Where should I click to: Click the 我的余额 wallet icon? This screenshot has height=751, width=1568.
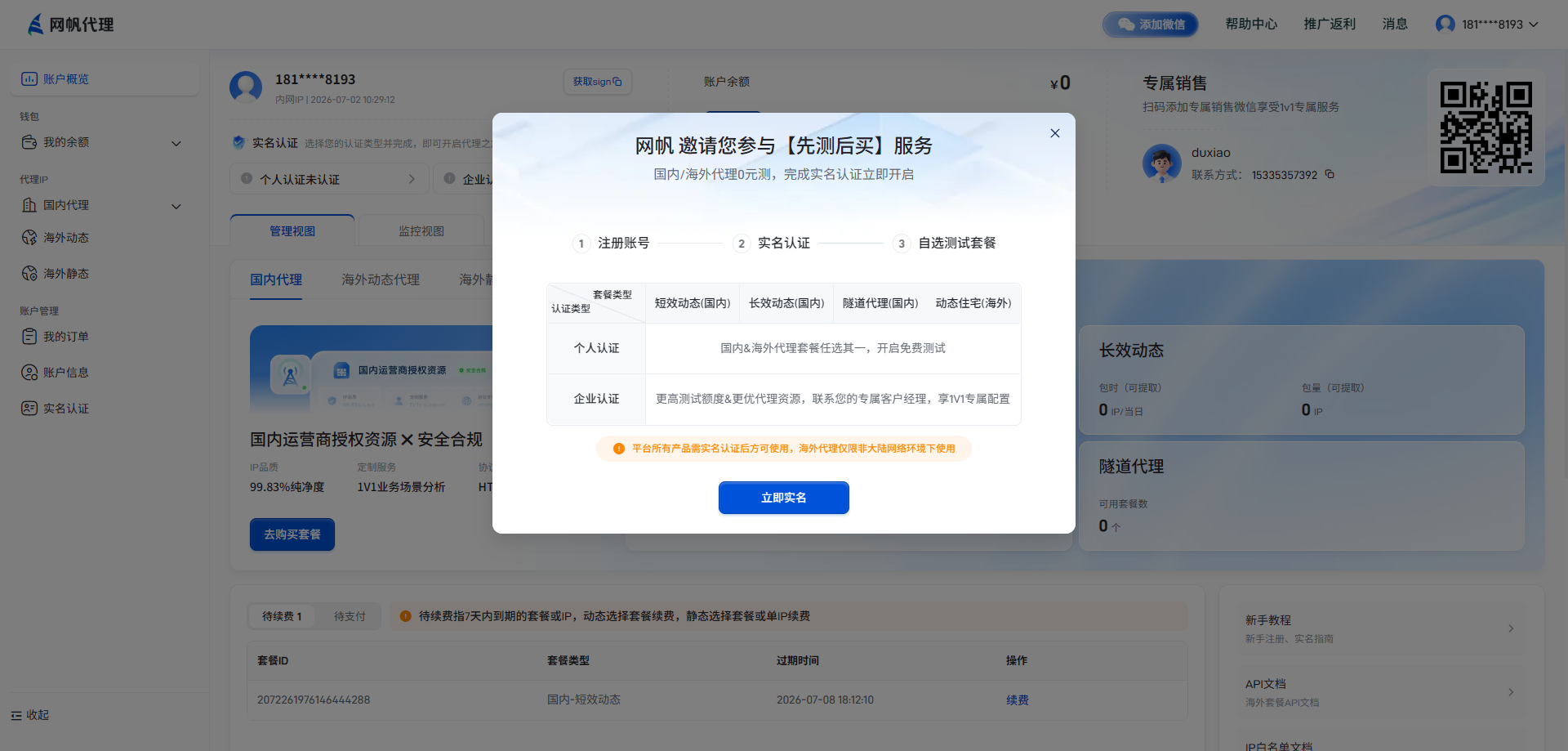click(29, 142)
